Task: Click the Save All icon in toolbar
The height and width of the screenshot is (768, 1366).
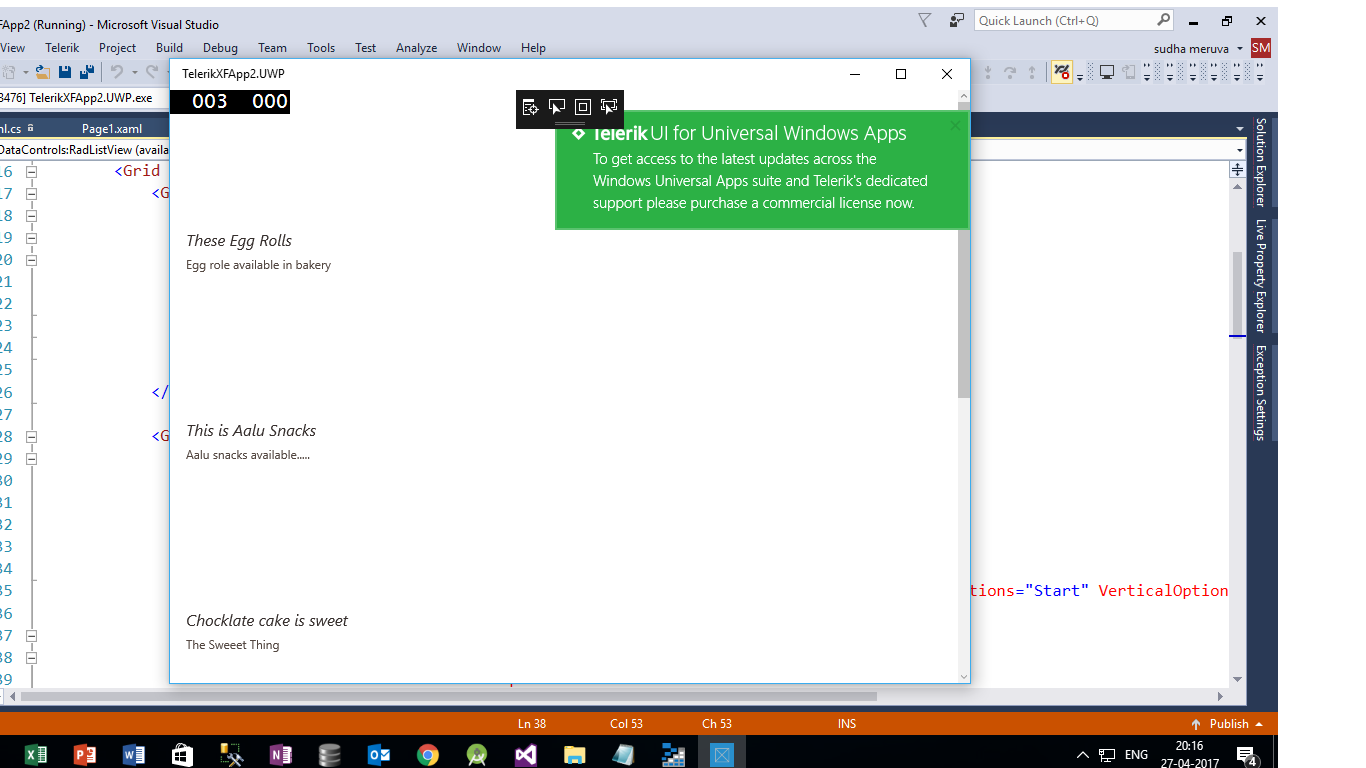Action: tap(87, 72)
